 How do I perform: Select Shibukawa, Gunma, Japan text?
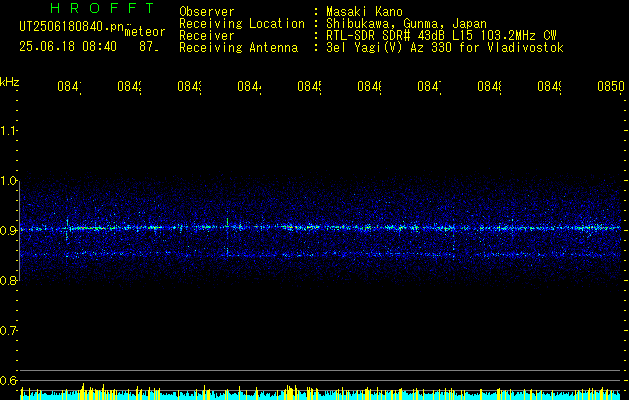[406, 24]
